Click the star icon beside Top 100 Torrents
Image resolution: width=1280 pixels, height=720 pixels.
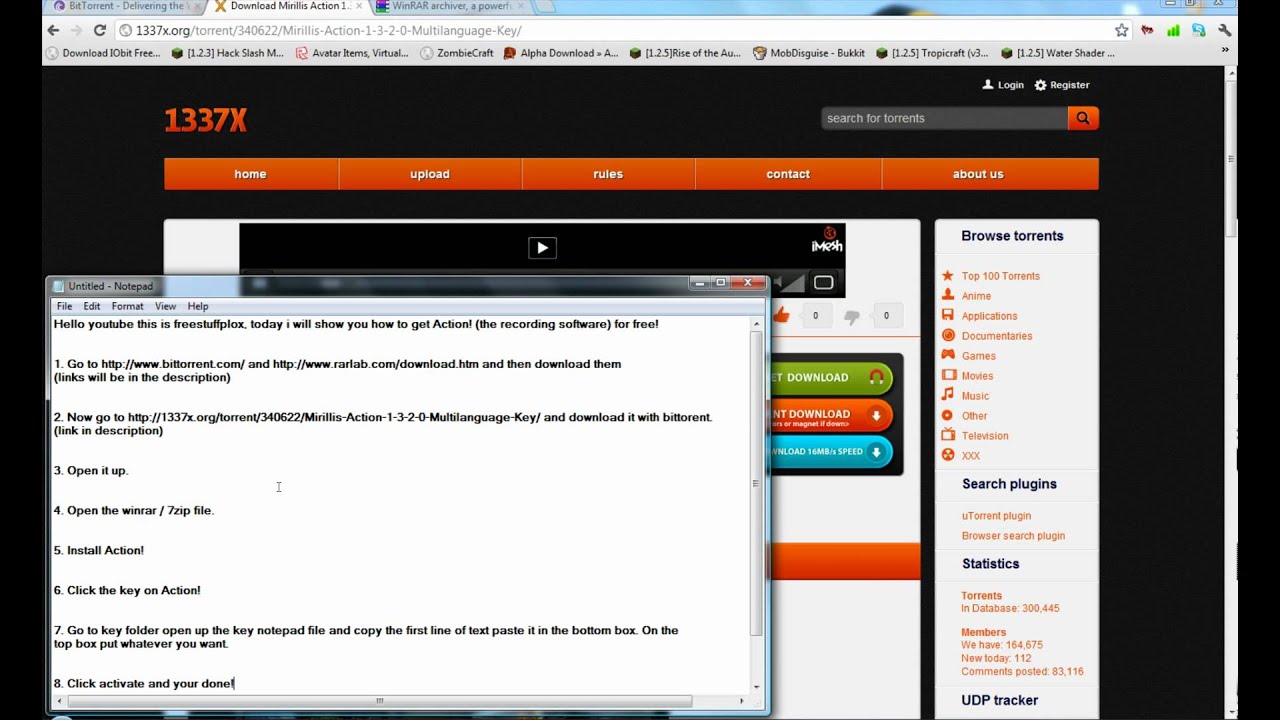(x=947, y=275)
